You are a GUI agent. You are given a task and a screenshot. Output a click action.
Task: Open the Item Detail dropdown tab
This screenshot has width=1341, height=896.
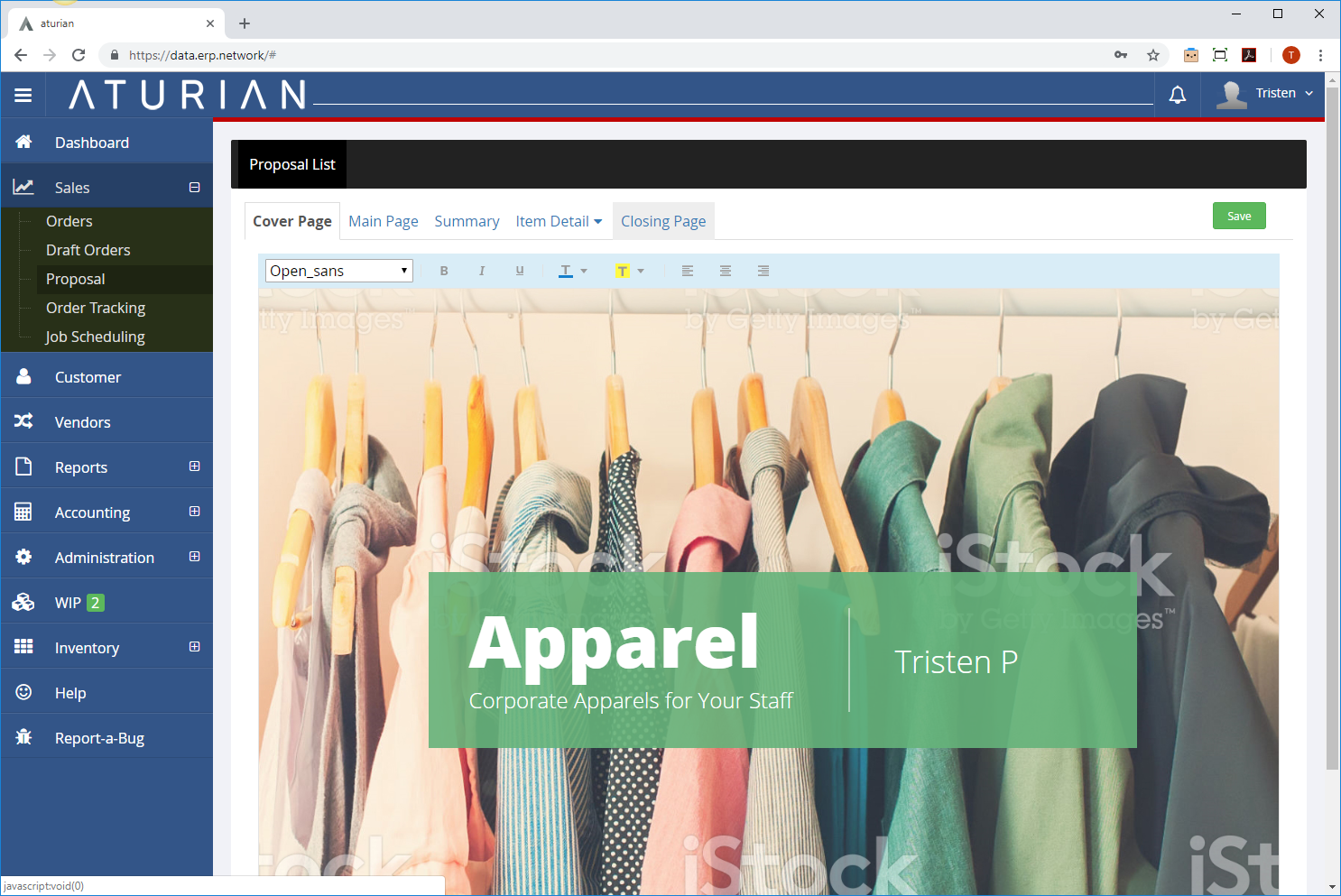click(559, 222)
